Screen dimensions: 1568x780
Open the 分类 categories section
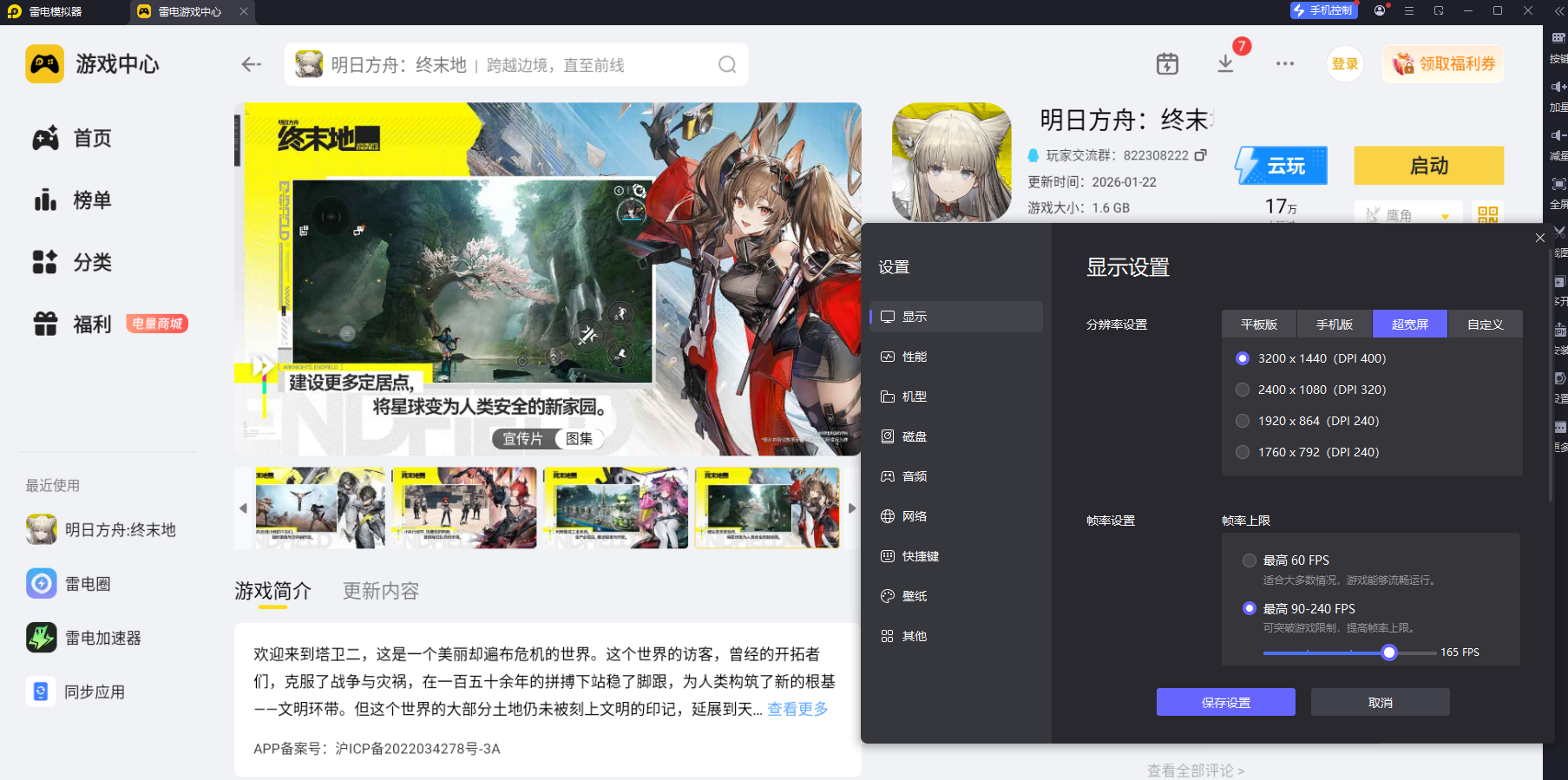72,262
